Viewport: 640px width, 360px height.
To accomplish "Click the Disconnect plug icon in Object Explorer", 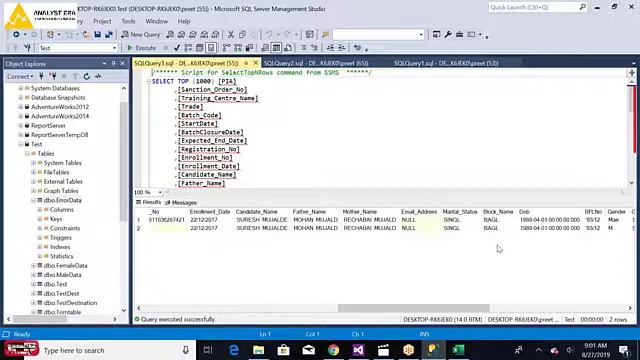I will click(x=52, y=76).
